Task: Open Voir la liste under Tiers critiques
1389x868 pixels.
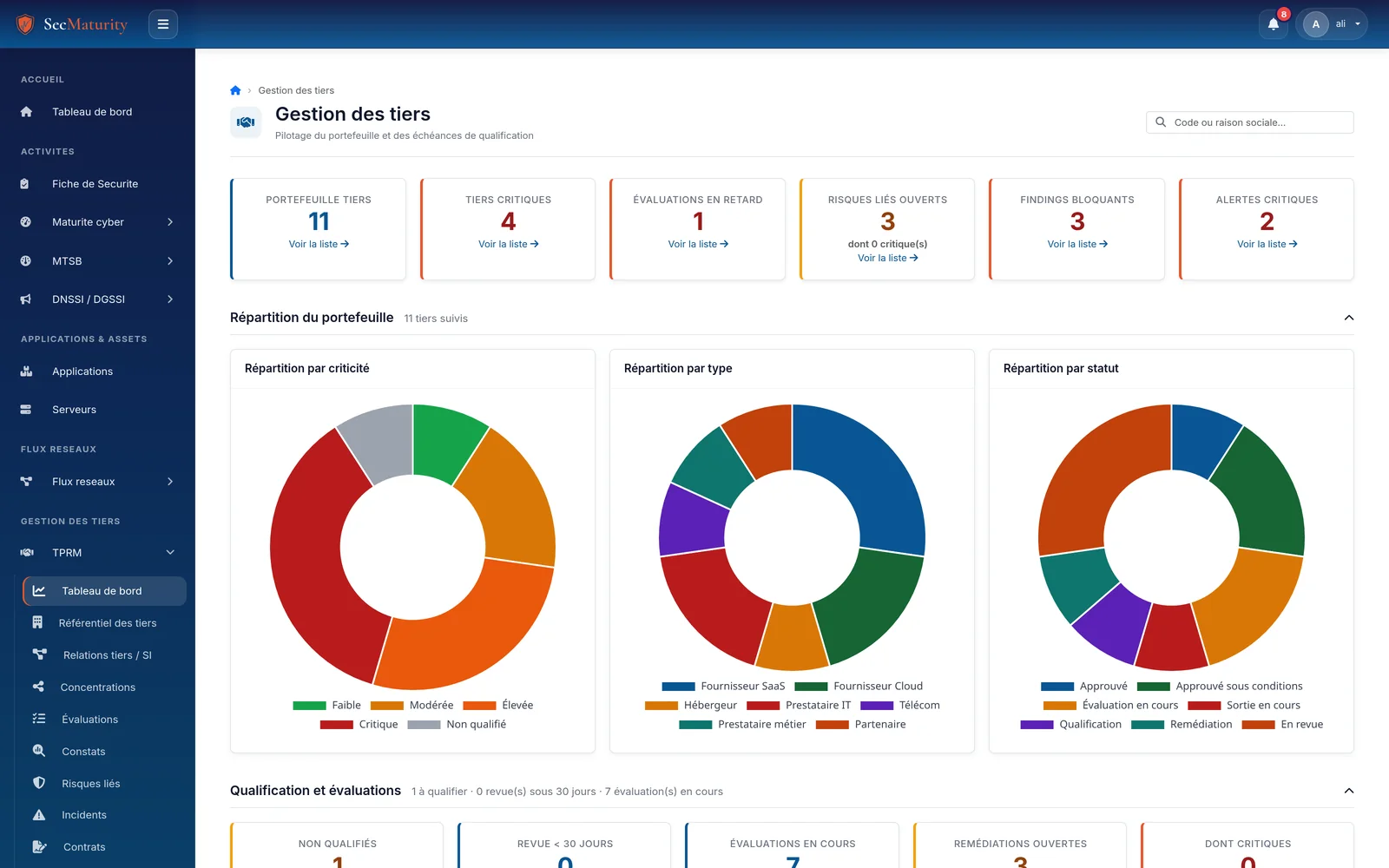Action: coord(509,244)
